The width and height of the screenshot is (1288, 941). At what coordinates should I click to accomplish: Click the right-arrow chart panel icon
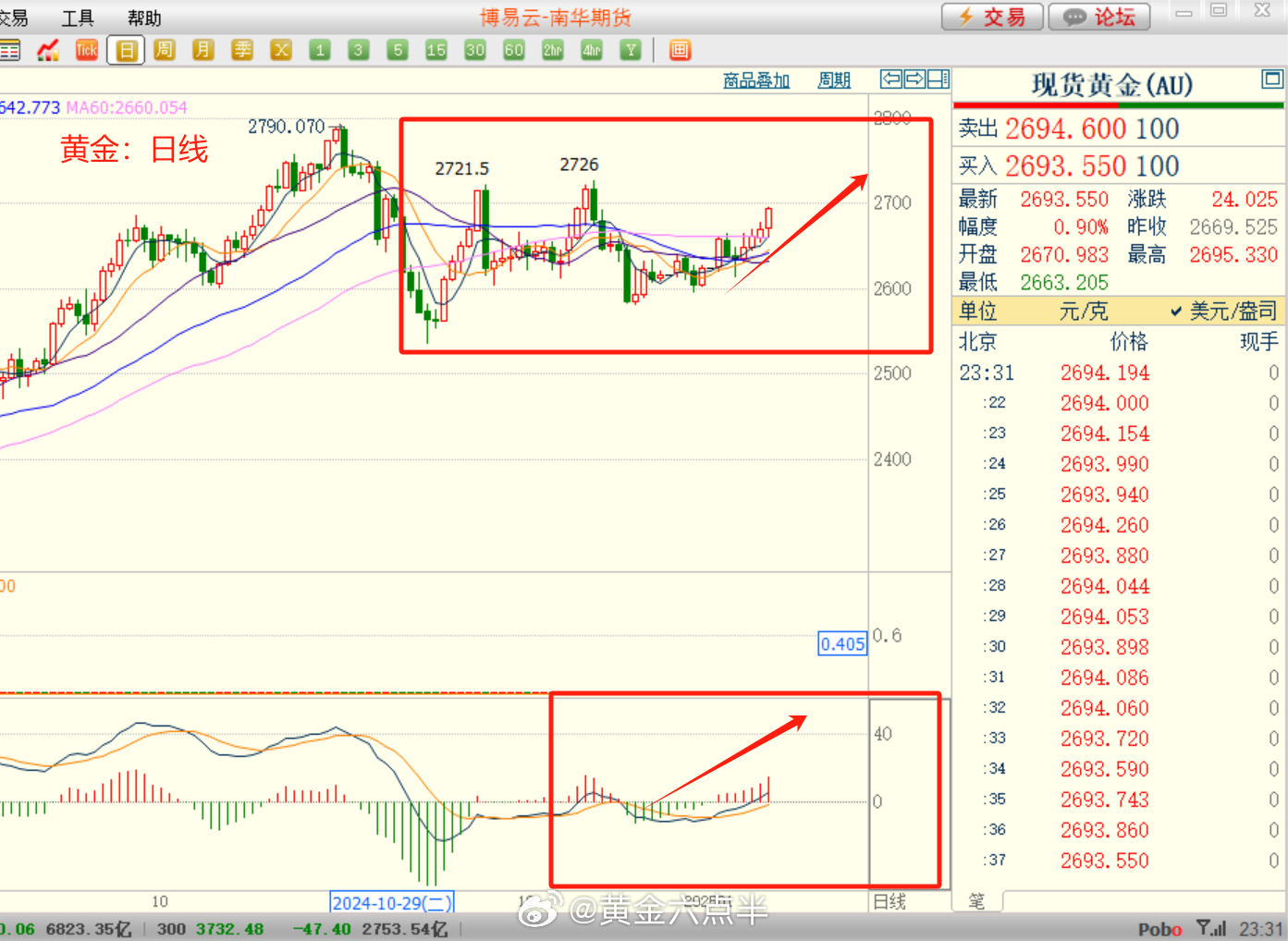click(x=914, y=79)
